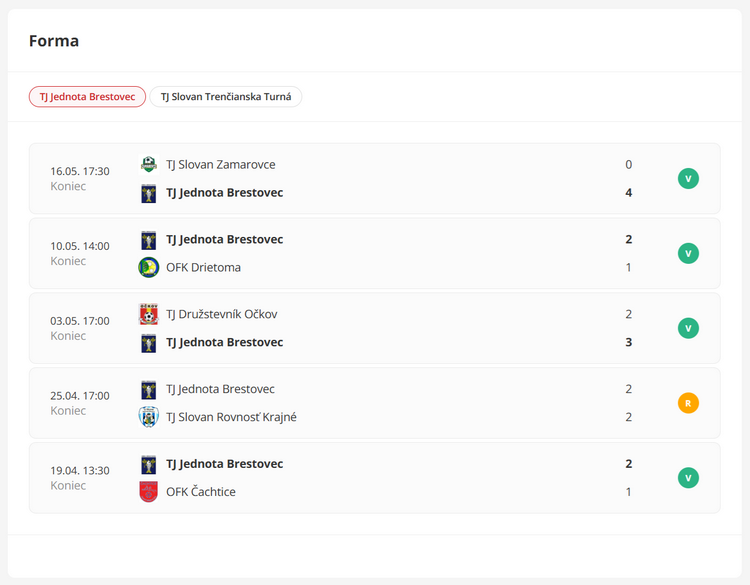750x585 pixels.
Task: Open TJ Slovan Rovnosť Krajné link
Action: point(231,417)
